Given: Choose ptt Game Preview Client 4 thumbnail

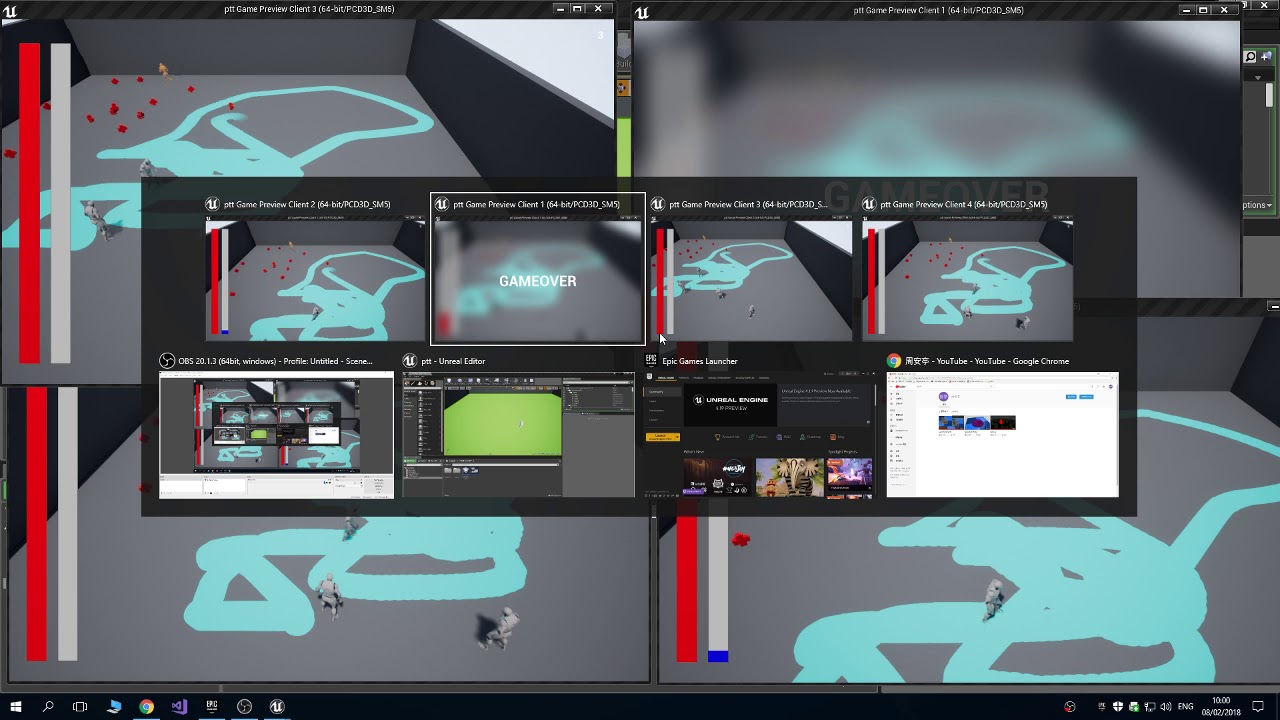Looking at the screenshot, I should tap(968, 280).
